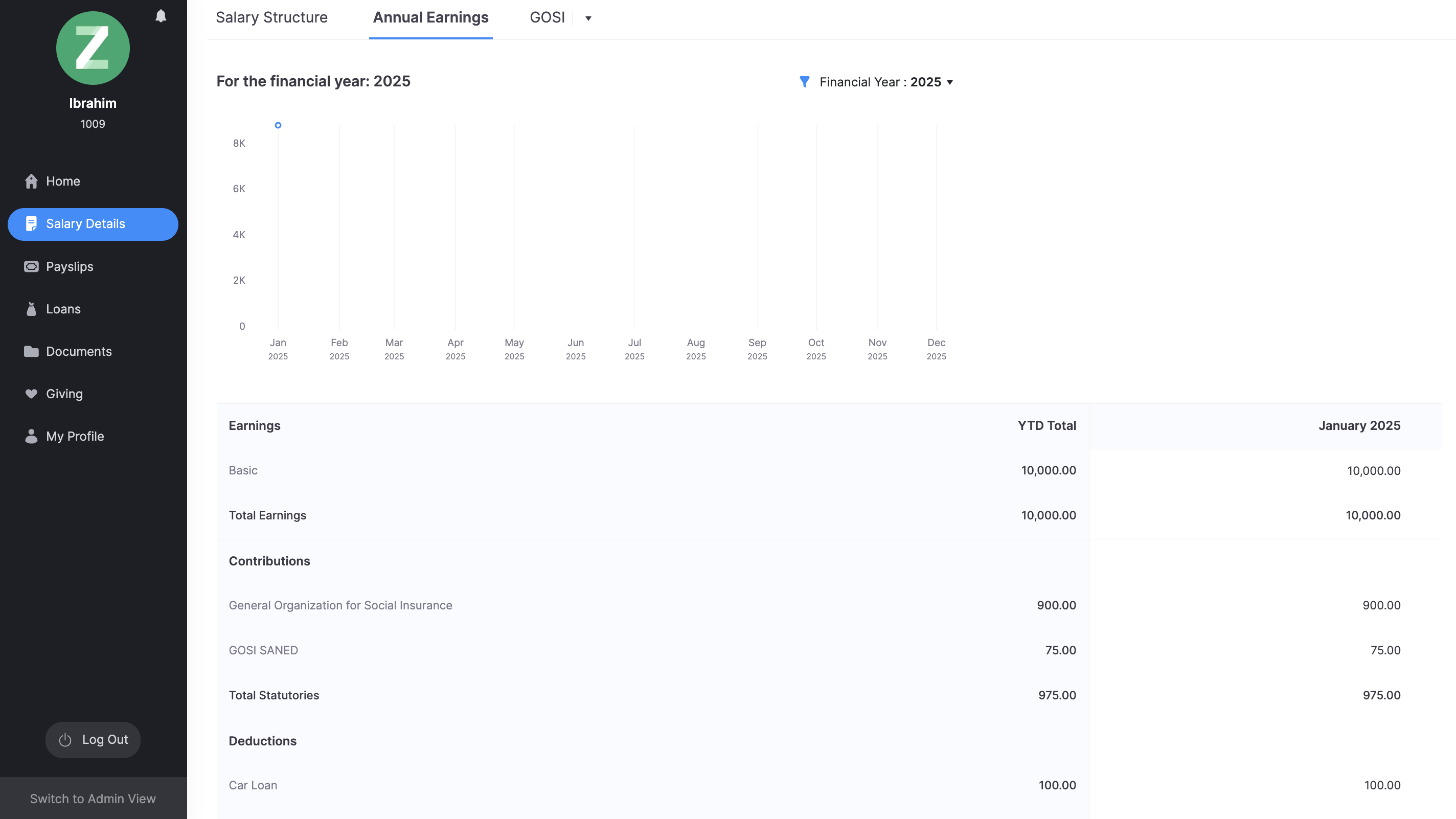The image size is (1456, 819).
Task: Click the January data point on chart
Action: (278, 125)
